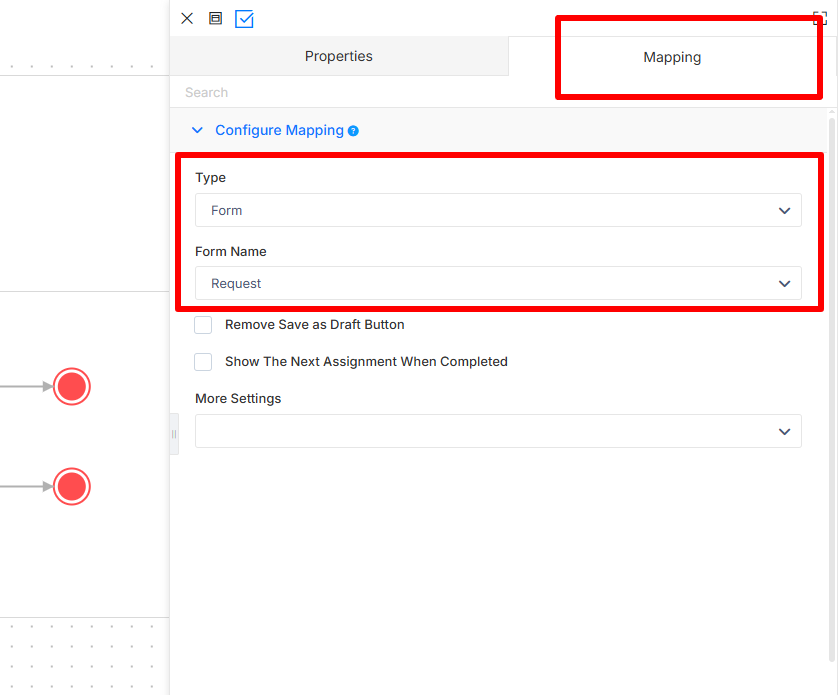Select the upper red end event circle
The image size is (839, 695).
coord(72,386)
